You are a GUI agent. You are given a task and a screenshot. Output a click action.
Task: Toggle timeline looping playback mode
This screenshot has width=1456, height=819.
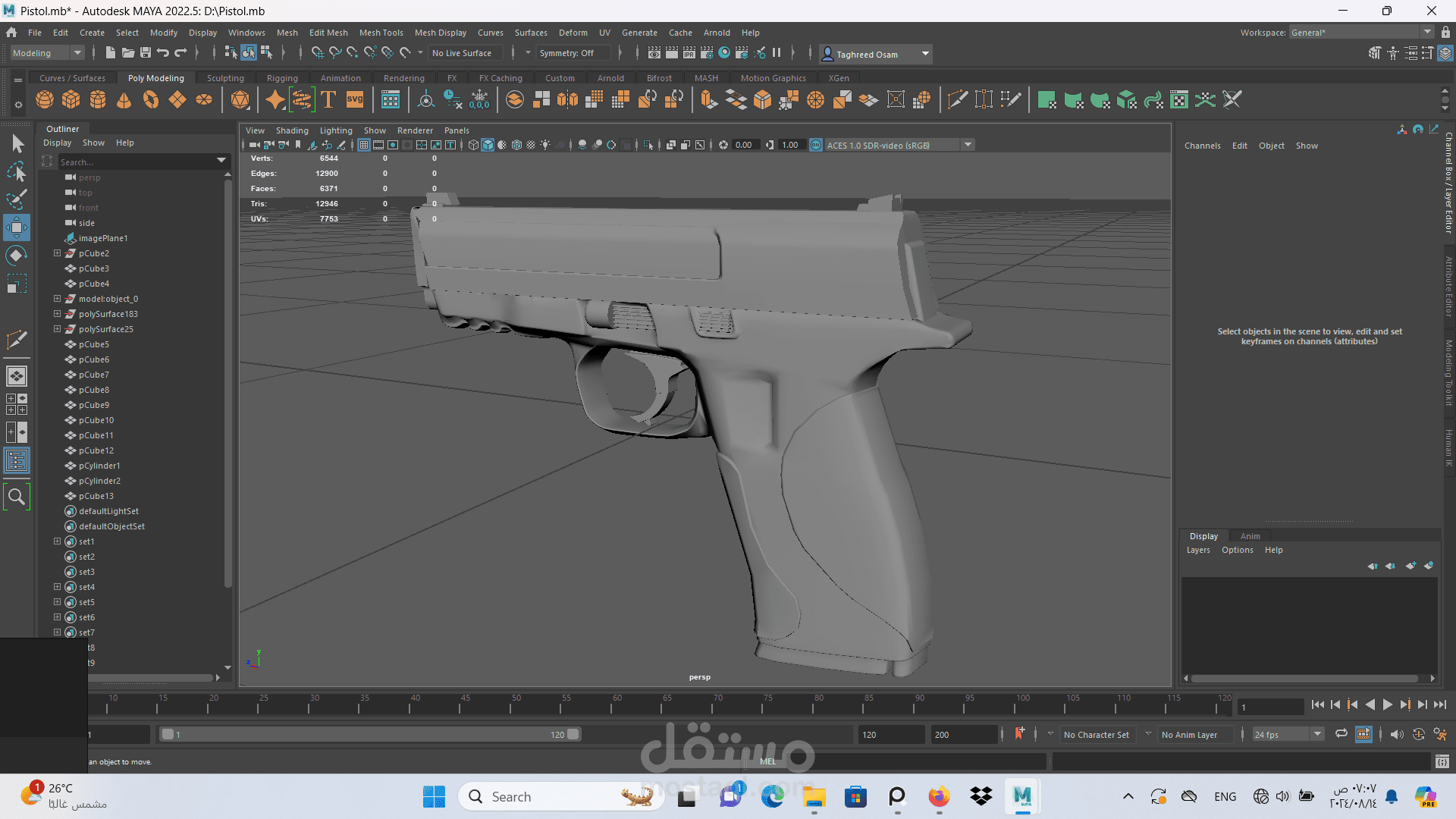pyautogui.click(x=1341, y=734)
